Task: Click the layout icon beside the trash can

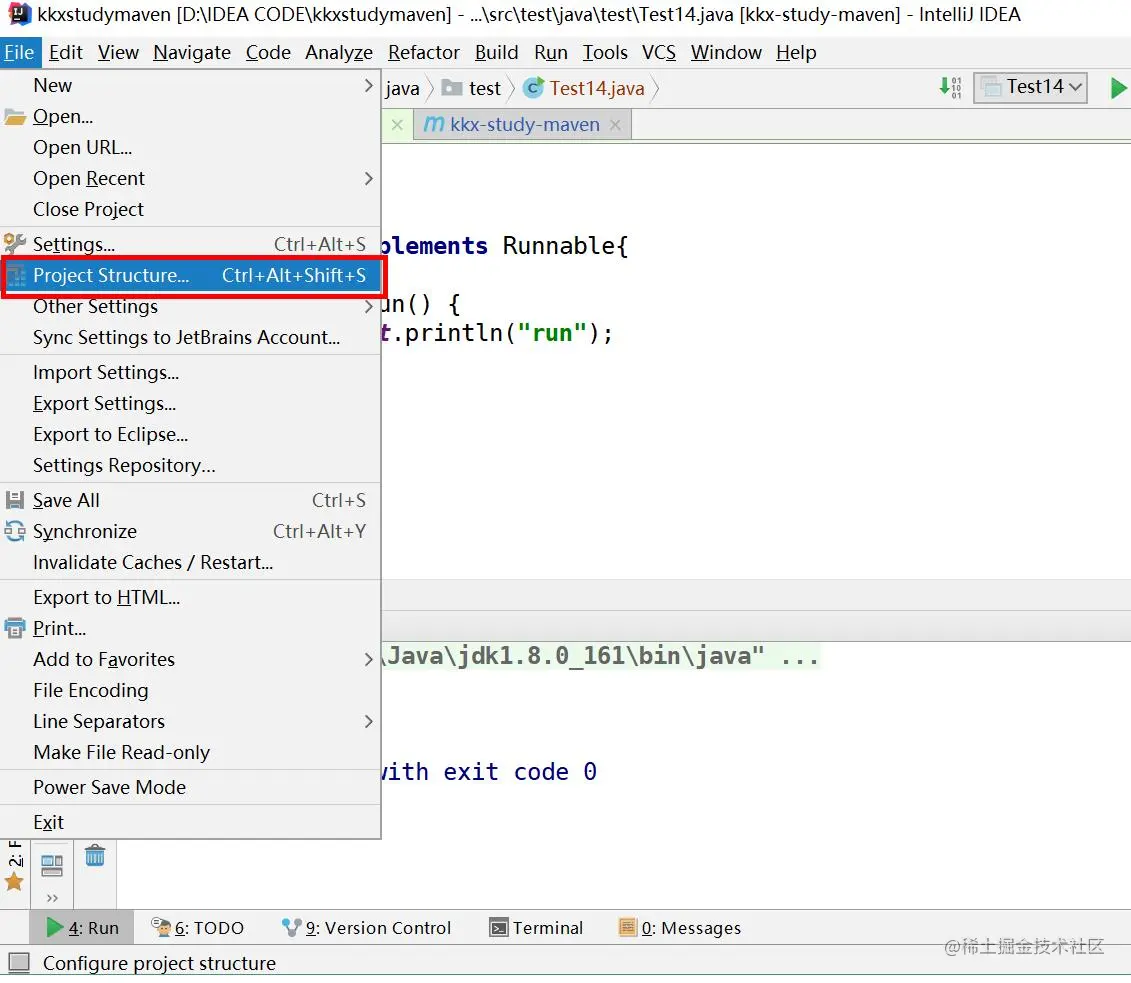Action: tap(52, 865)
